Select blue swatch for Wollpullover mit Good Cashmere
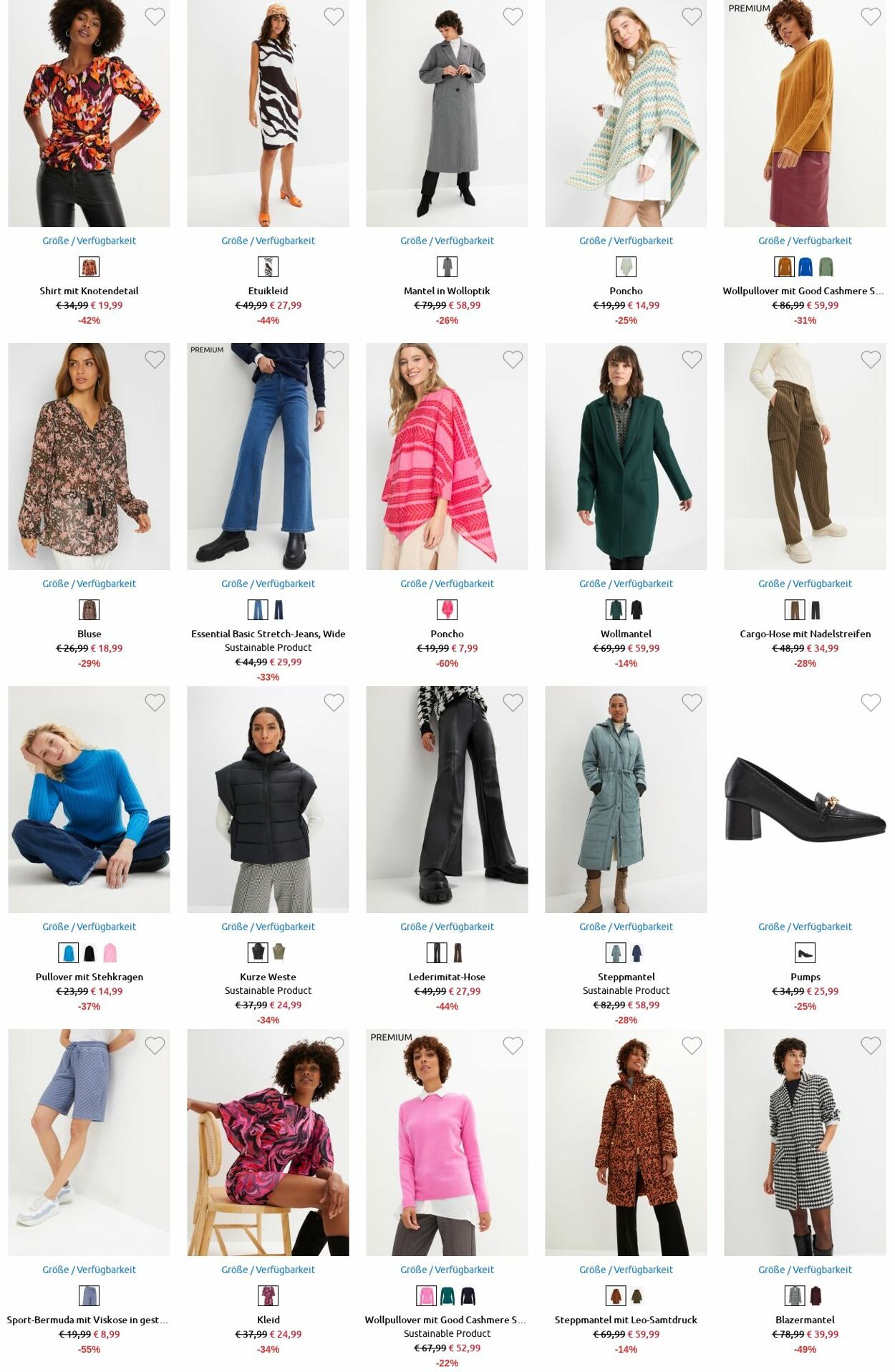Image resolution: width=895 pixels, height=1372 pixels. 805,267
